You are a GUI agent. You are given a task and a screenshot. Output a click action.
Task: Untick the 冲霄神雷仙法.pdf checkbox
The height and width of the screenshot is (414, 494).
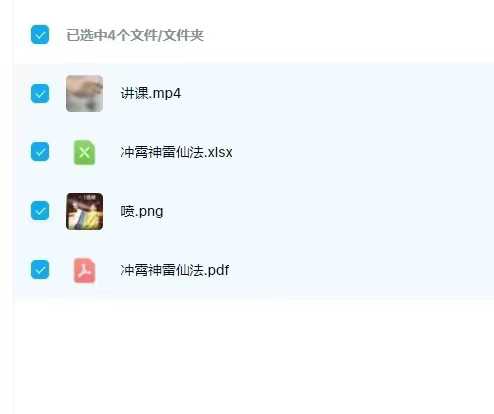coord(40,269)
